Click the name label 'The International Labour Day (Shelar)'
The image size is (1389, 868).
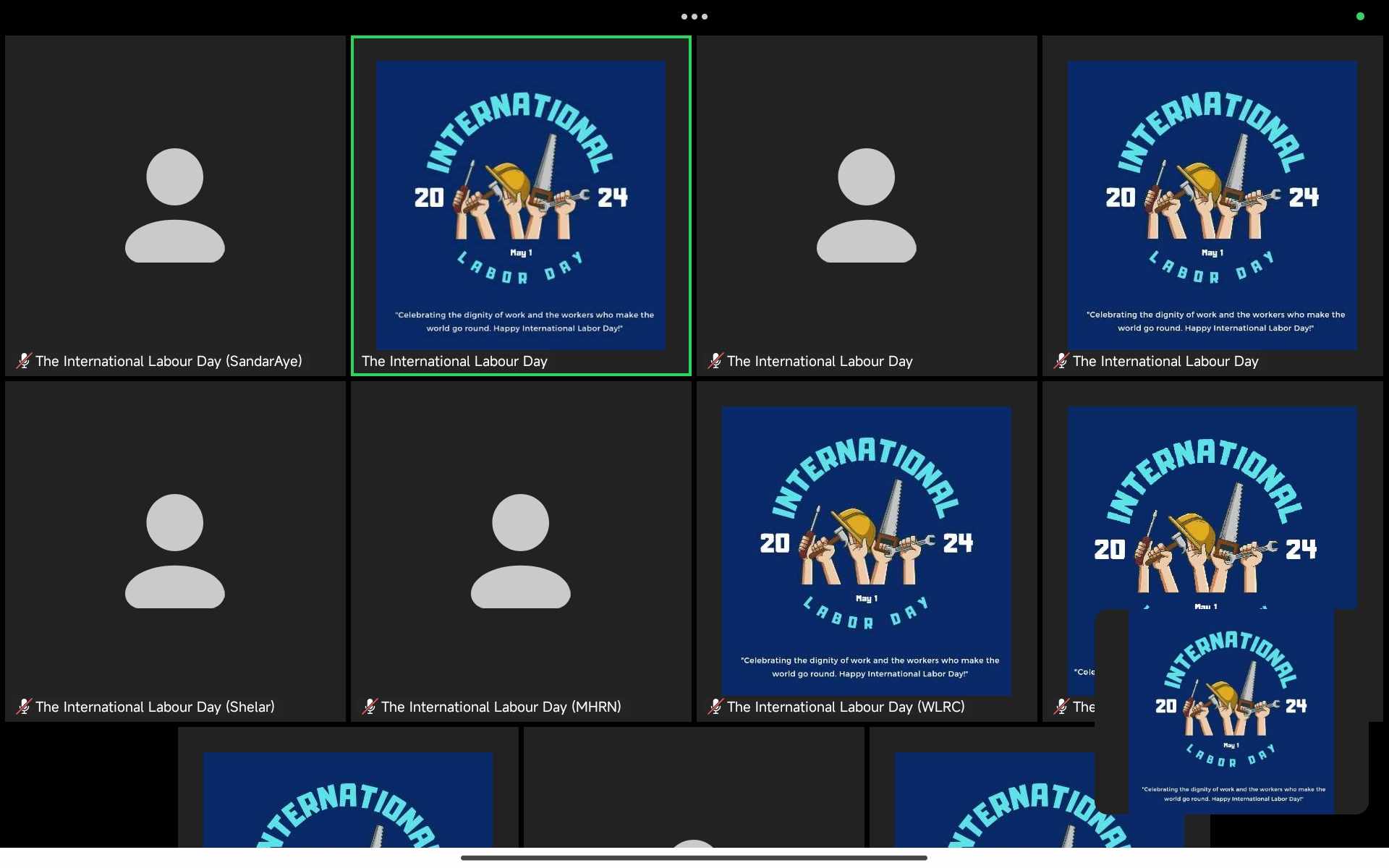[155, 707]
